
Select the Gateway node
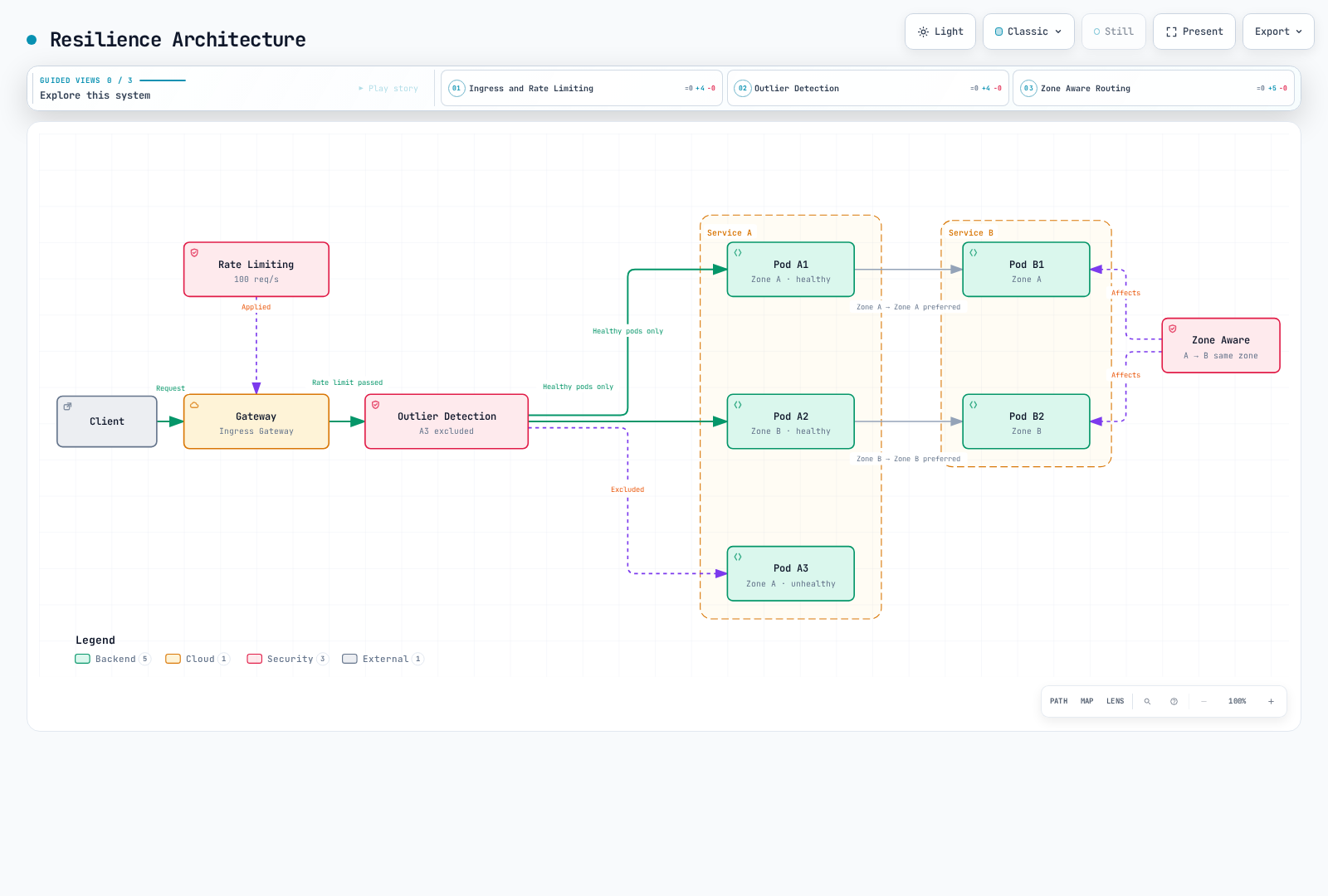256,421
